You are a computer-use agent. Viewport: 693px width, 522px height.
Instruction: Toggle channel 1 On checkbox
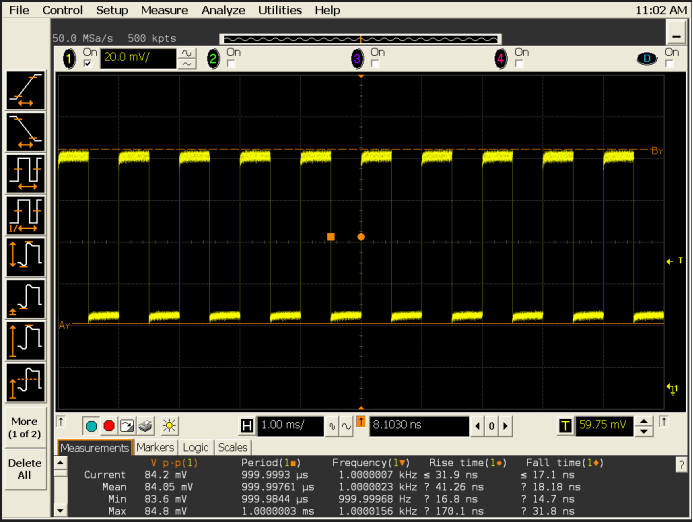(88, 64)
